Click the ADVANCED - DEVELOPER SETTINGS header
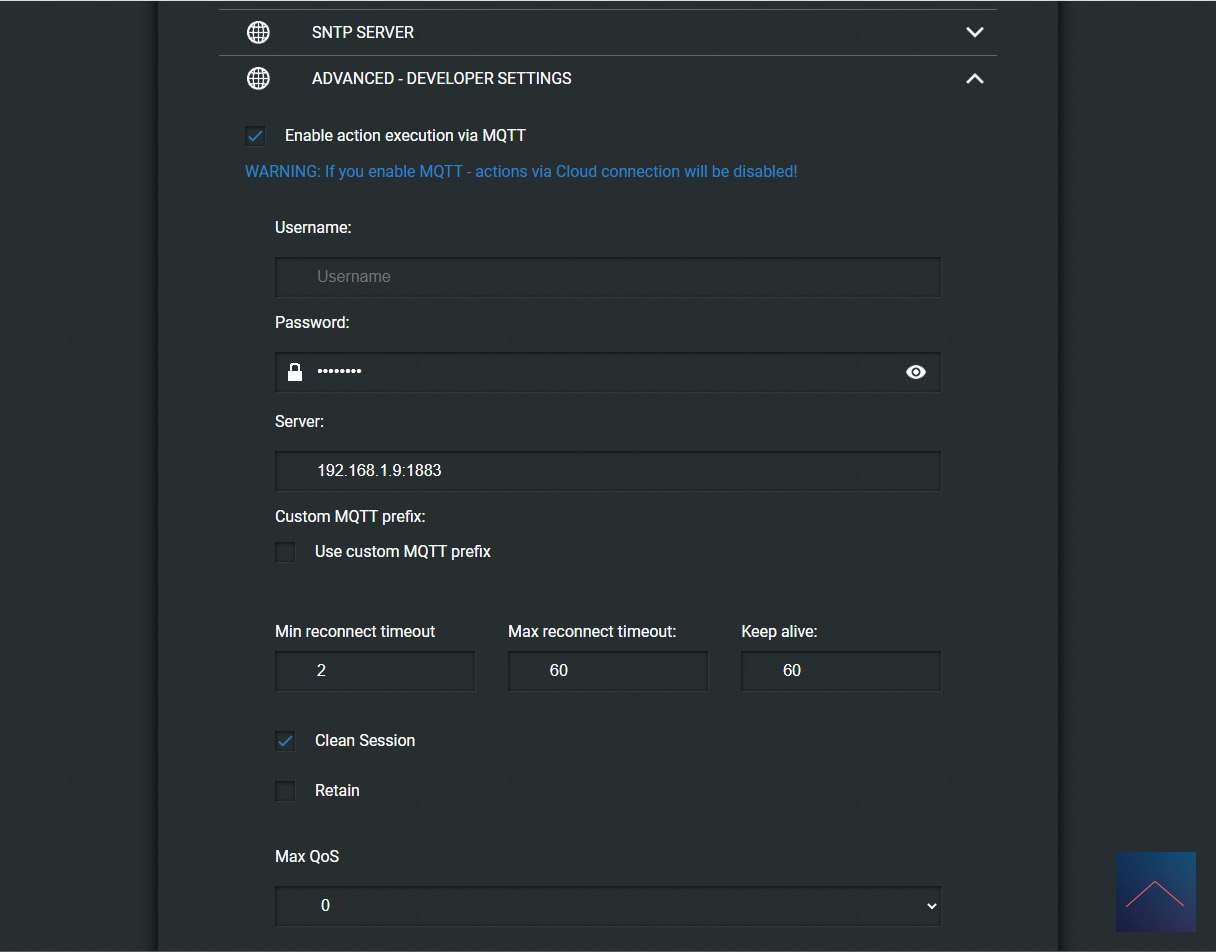The image size is (1216, 952). [441, 78]
